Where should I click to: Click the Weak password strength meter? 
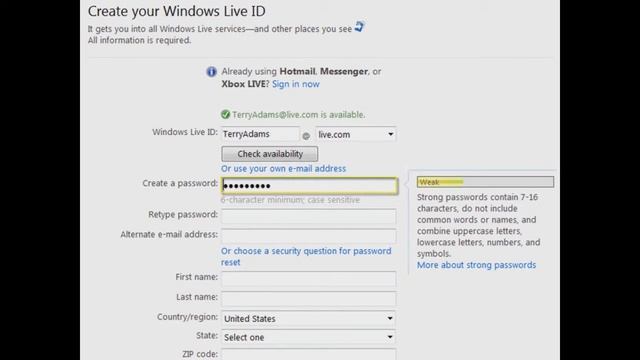[x=485, y=182]
